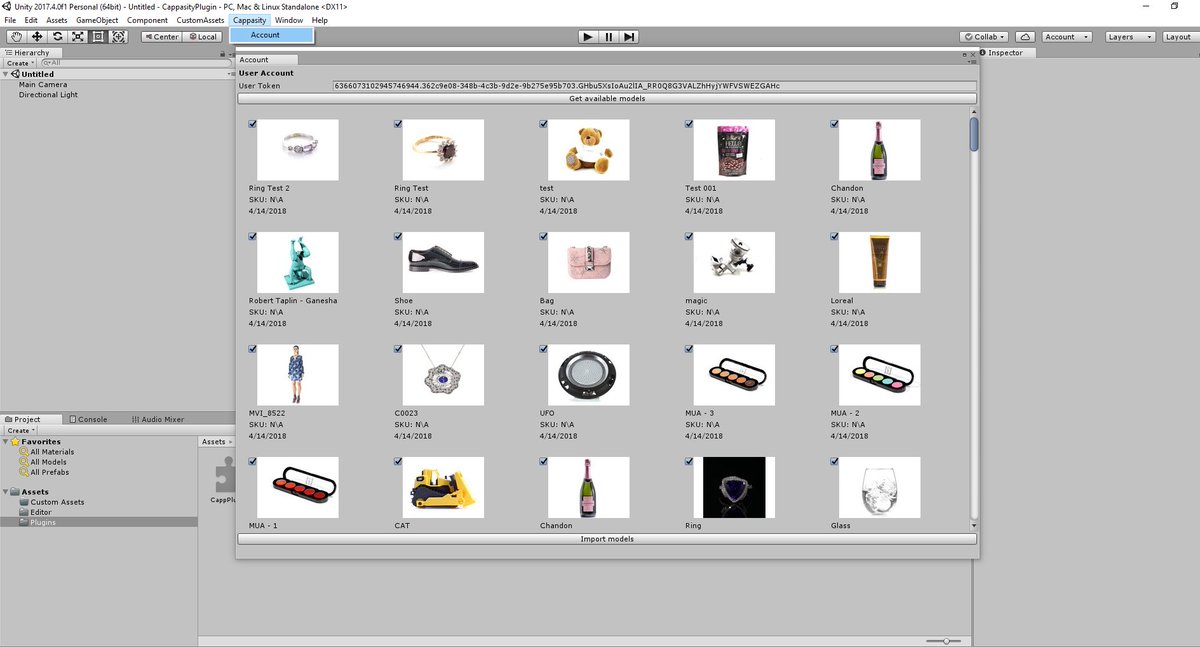Viewport: 1200px width, 647px height.
Task: Select the Hand tool in the toolbar
Action: tap(17, 37)
